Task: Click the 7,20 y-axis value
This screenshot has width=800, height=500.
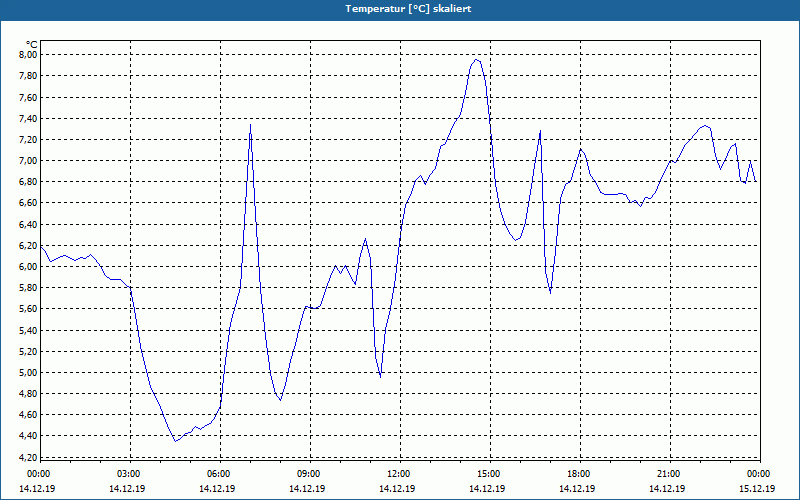Action: pos(28,139)
